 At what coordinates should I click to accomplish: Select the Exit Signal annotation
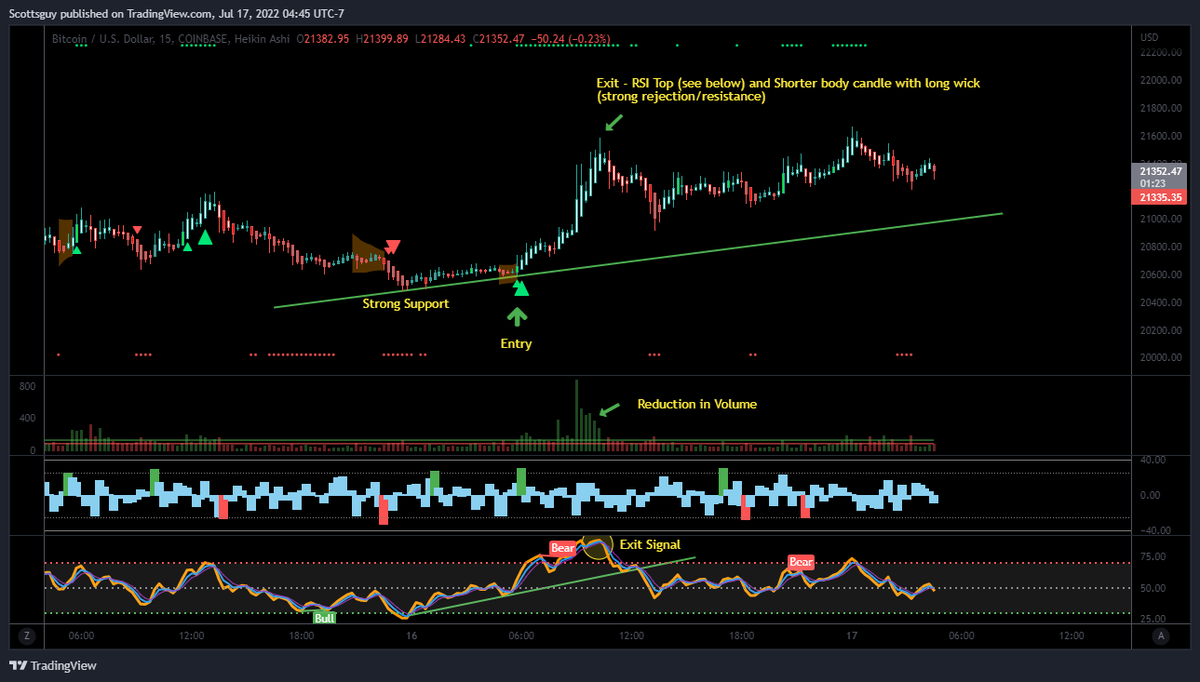[650, 544]
